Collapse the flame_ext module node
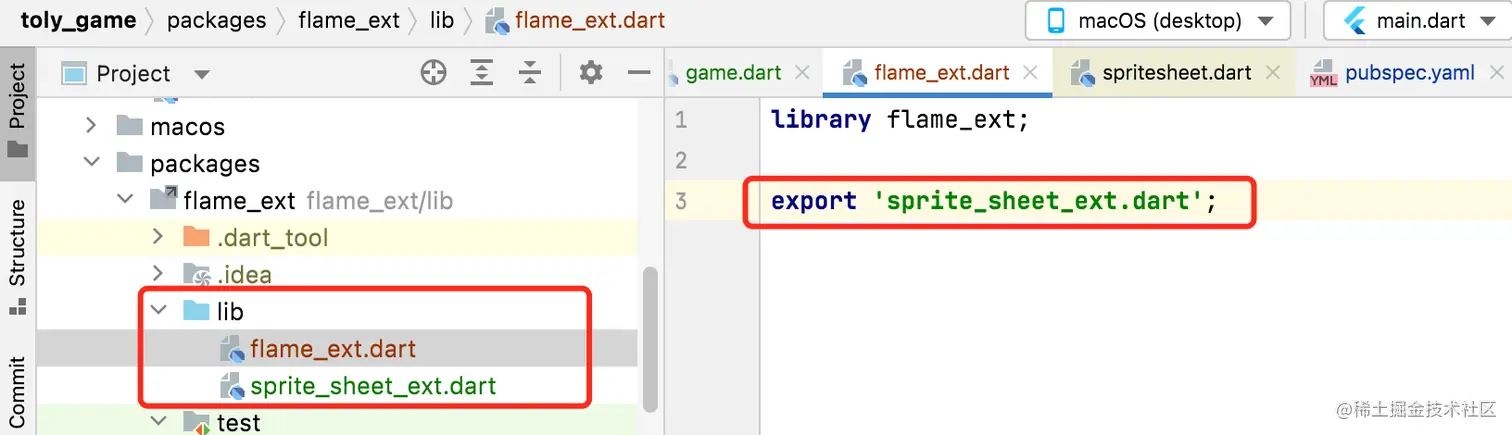 [125, 200]
